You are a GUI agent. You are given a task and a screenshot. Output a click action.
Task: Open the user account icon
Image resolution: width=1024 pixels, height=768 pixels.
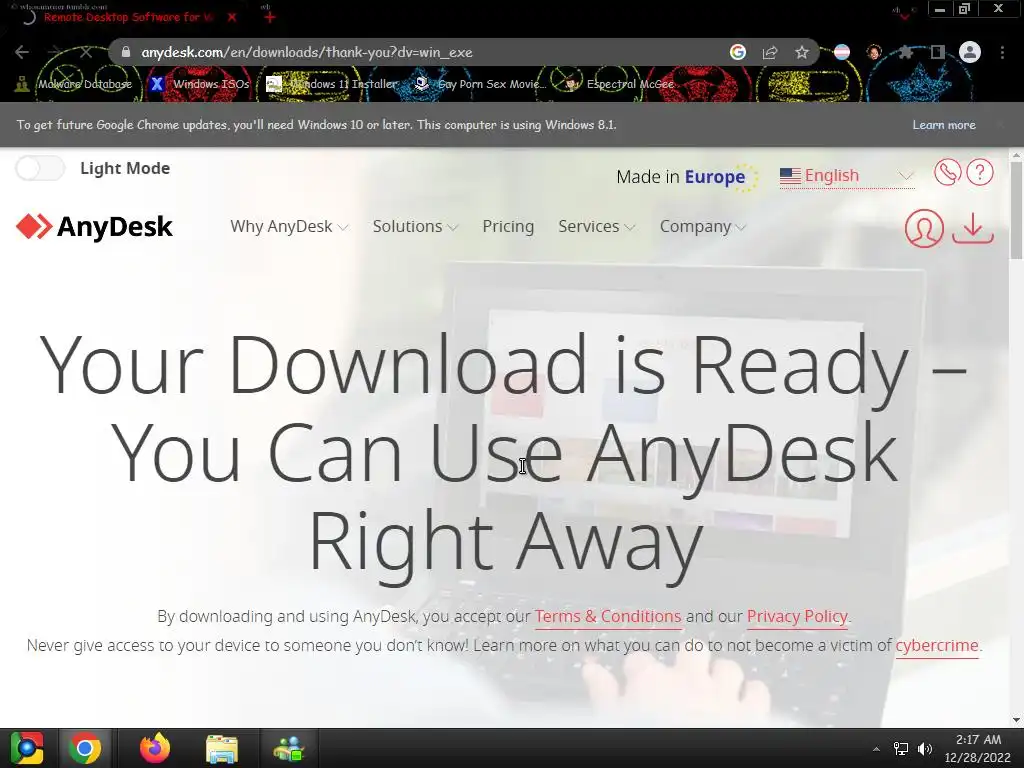coord(924,228)
